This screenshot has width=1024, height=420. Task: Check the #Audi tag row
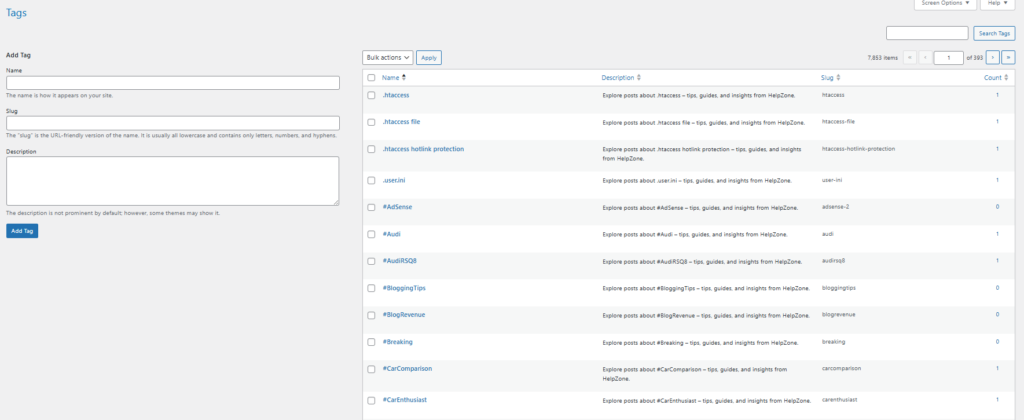click(371, 234)
